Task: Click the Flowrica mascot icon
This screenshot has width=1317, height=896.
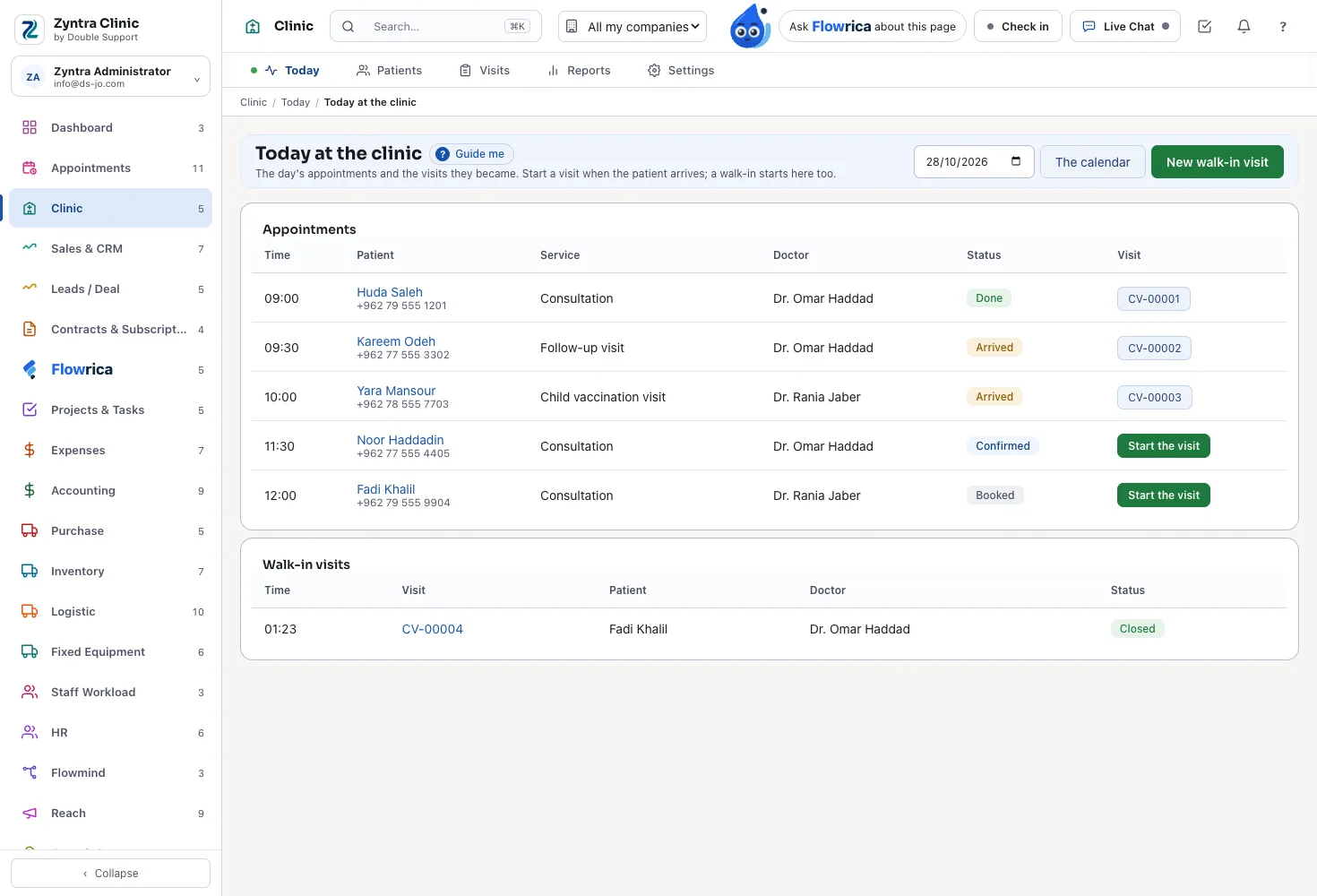Action: click(750, 26)
